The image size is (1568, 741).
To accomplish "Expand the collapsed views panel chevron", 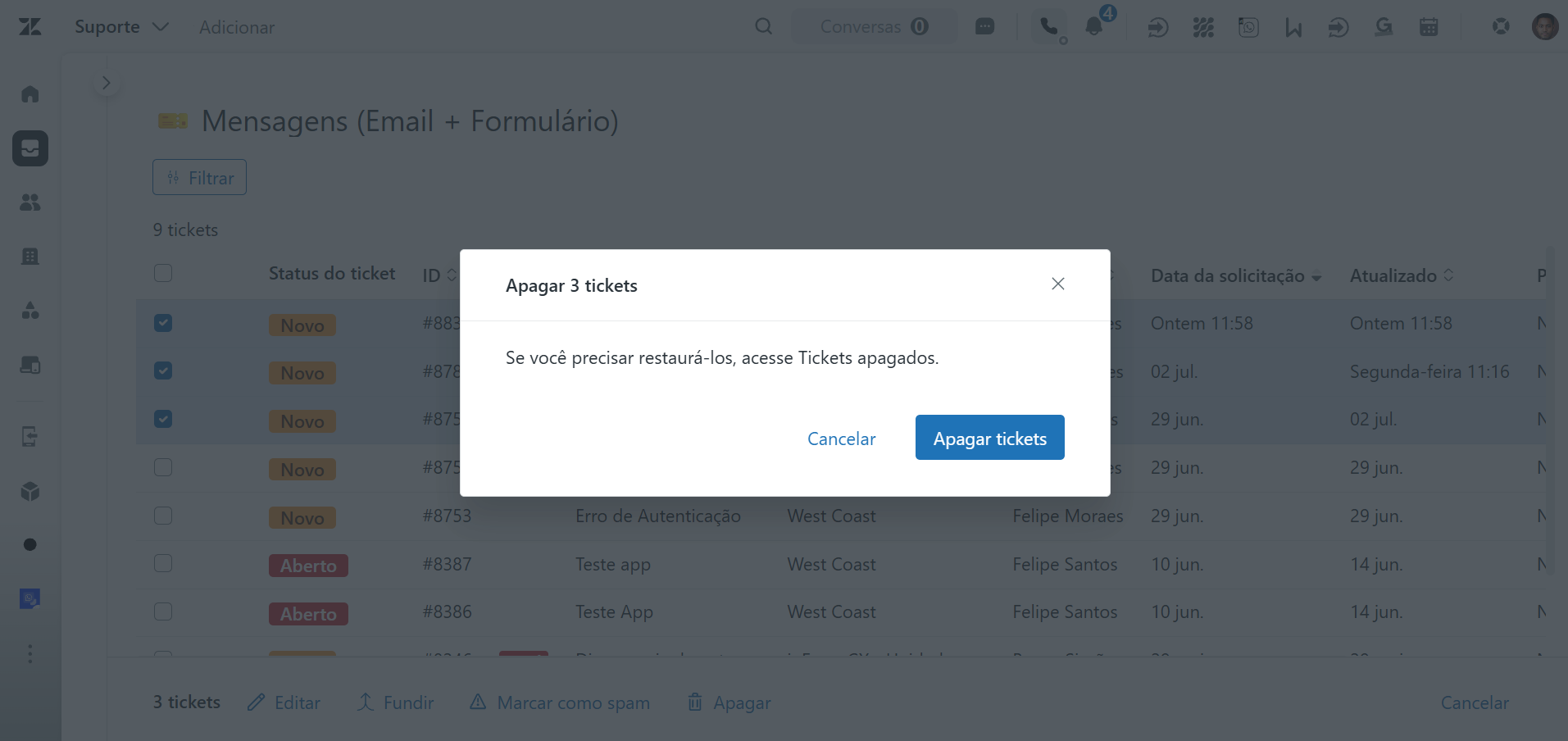I will (x=106, y=83).
